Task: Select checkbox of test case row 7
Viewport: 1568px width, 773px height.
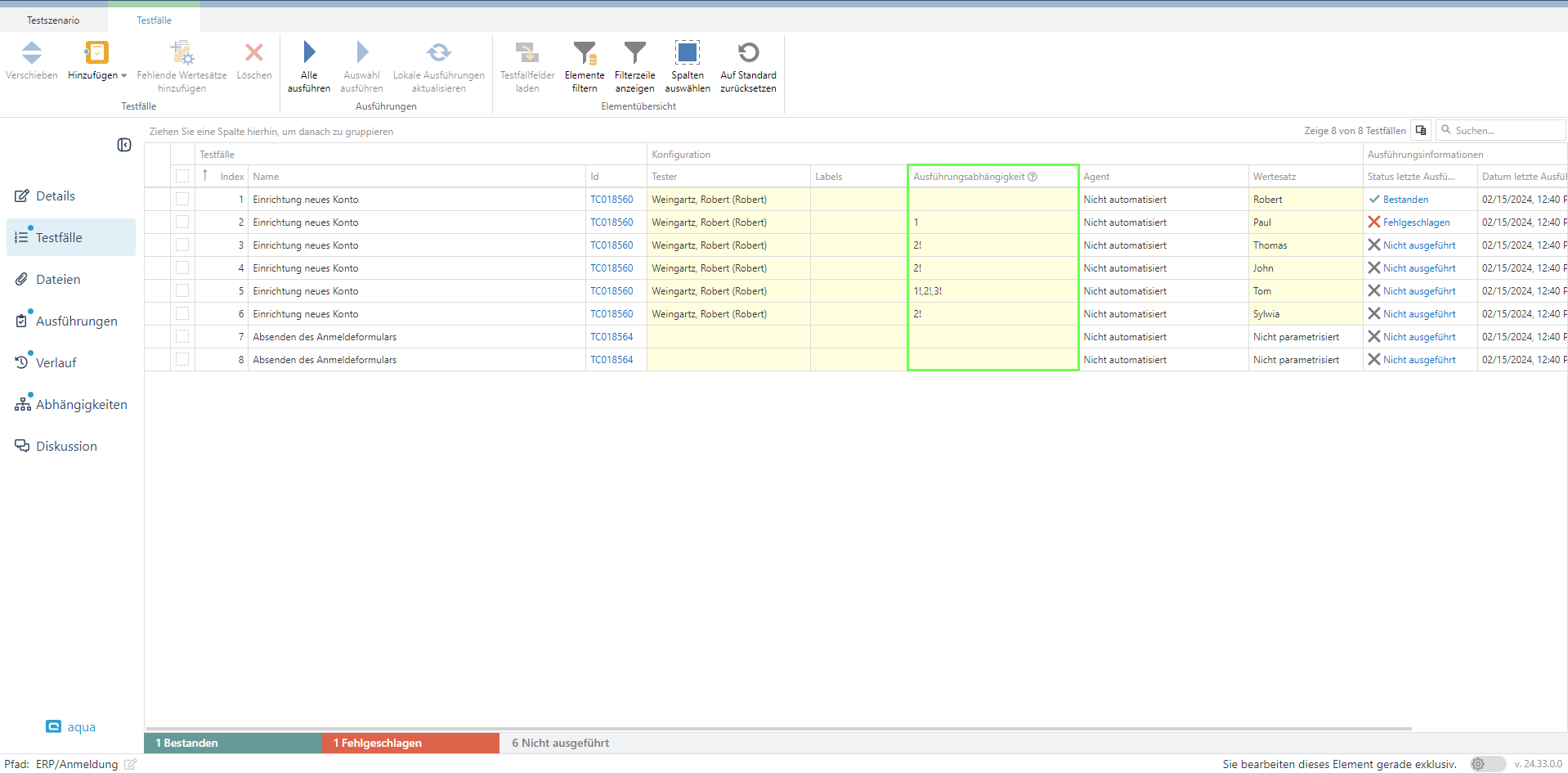Action: tap(182, 337)
